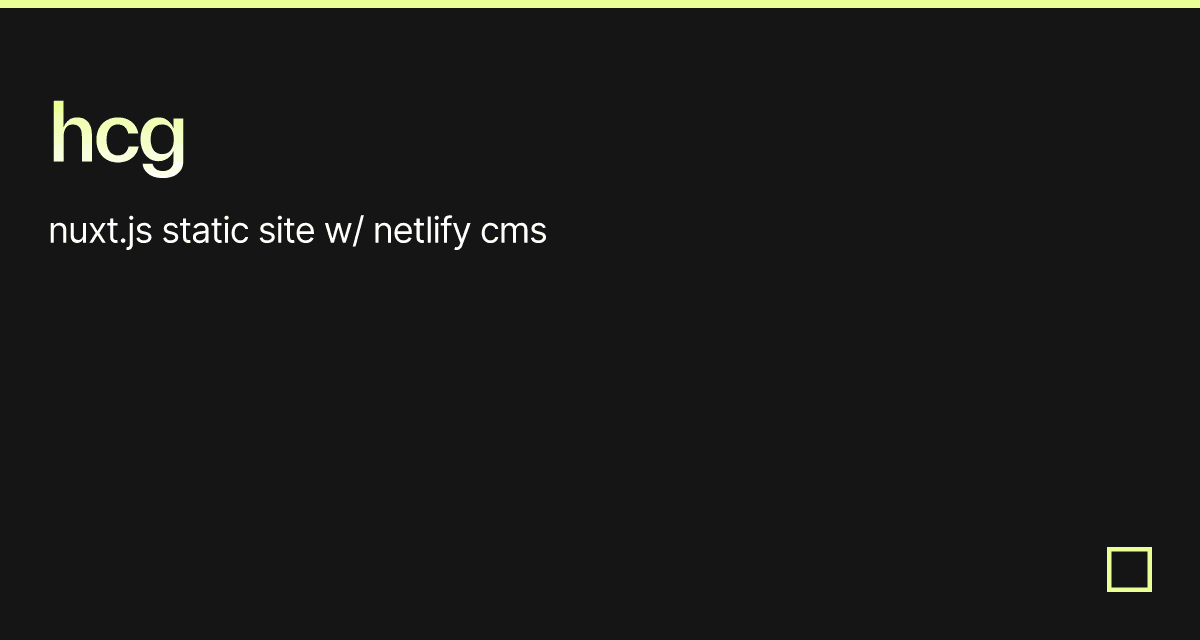Viewport: 1200px width, 640px height.
Task: Click the hollow square icon in the corner
Action: click(1129, 569)
